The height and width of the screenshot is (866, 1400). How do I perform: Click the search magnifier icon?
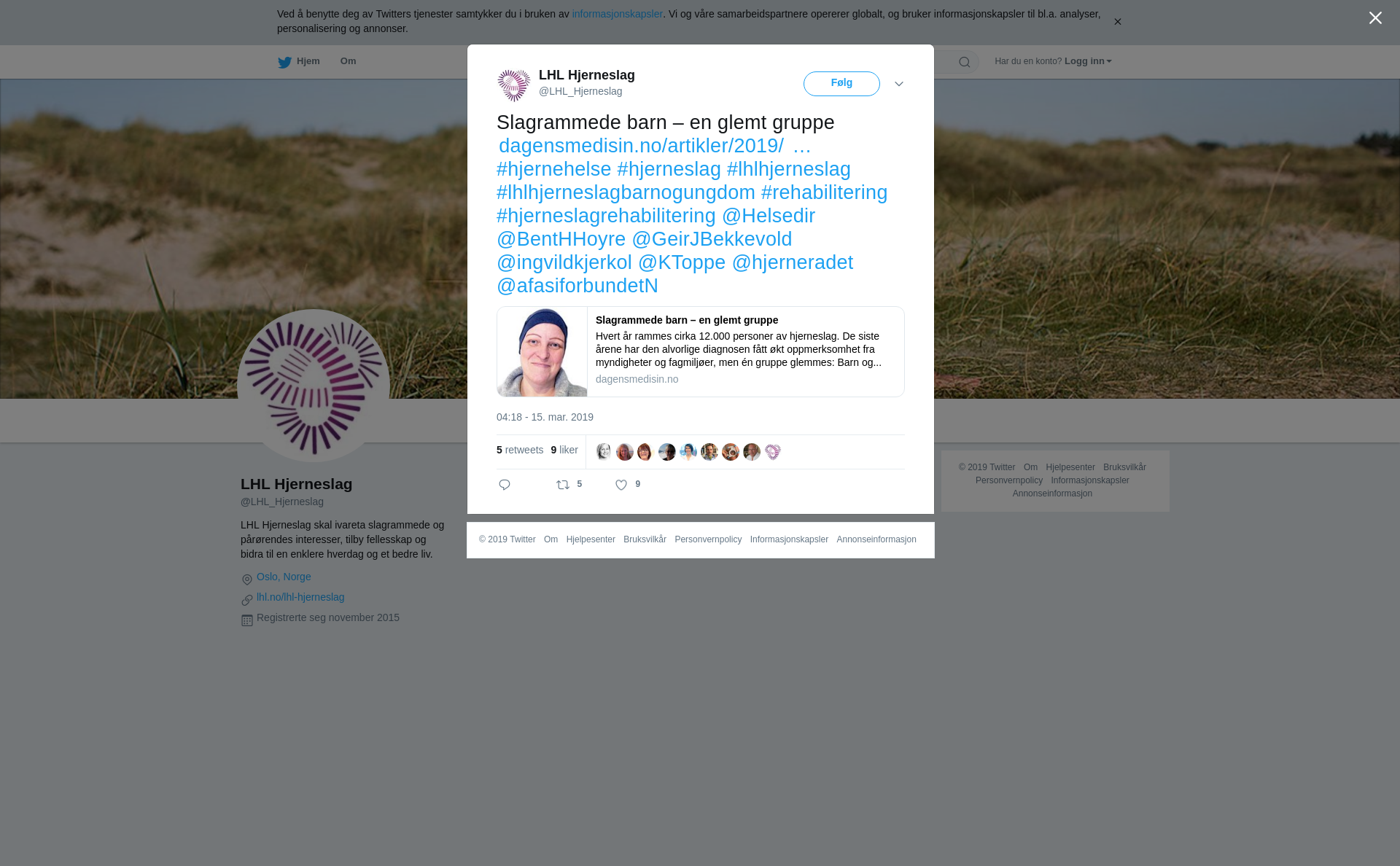tap(965, 62)
